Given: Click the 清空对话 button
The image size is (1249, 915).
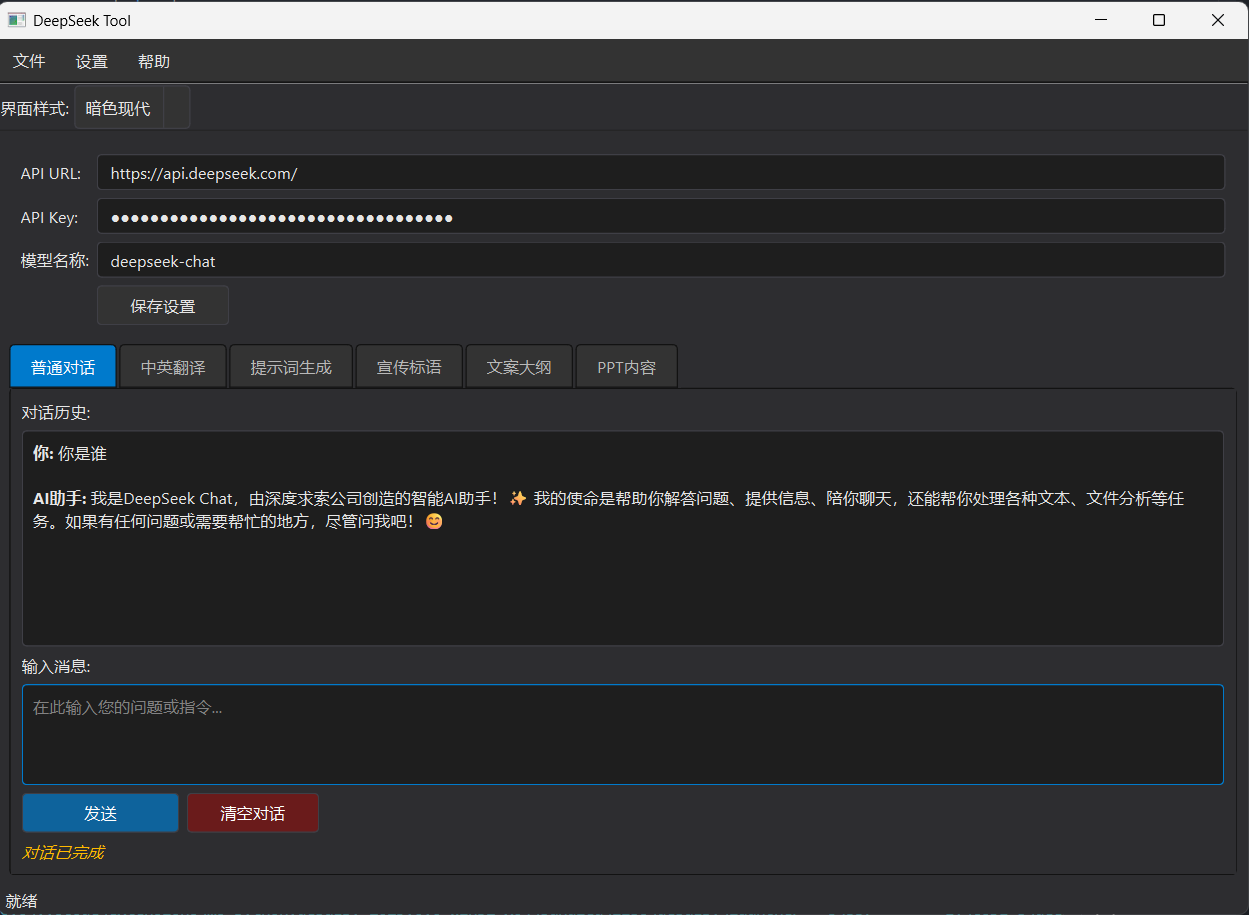Looking at the screenshot, I should pyautogui.click(x=253, y=813).
